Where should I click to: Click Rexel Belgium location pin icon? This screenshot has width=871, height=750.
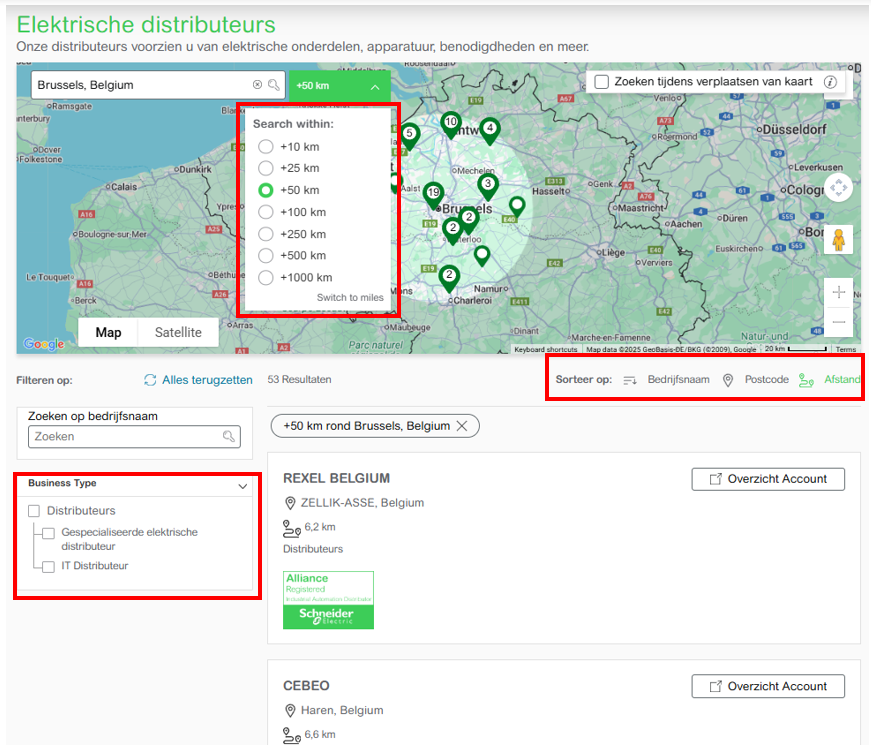click(x=290, y=503)
